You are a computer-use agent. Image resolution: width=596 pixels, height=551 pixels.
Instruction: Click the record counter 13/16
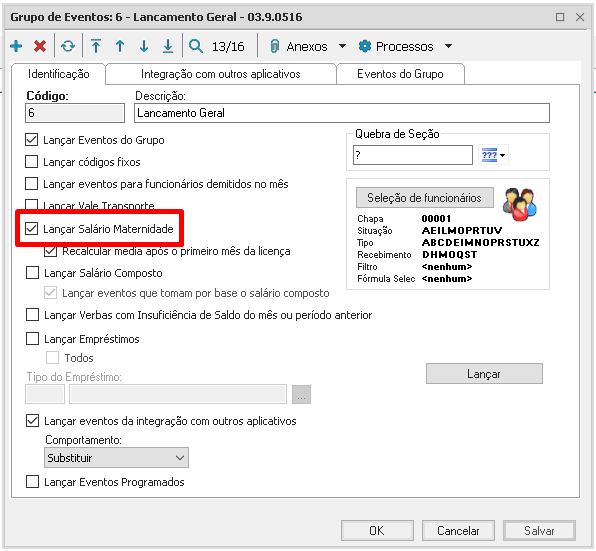228,46
